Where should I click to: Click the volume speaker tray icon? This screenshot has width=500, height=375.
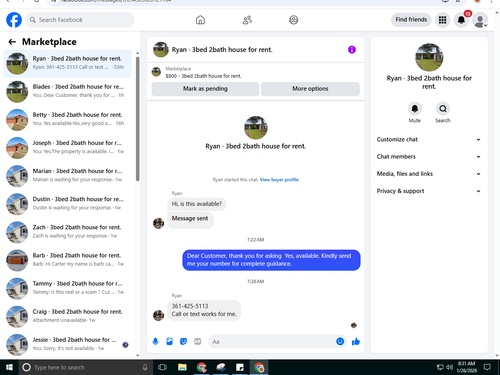(x=449, y=367)
